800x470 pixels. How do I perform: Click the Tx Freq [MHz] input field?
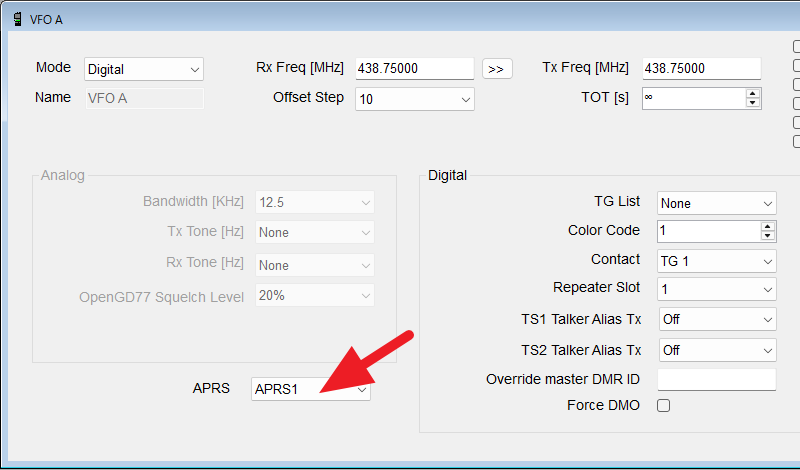[x=701, y=69]
